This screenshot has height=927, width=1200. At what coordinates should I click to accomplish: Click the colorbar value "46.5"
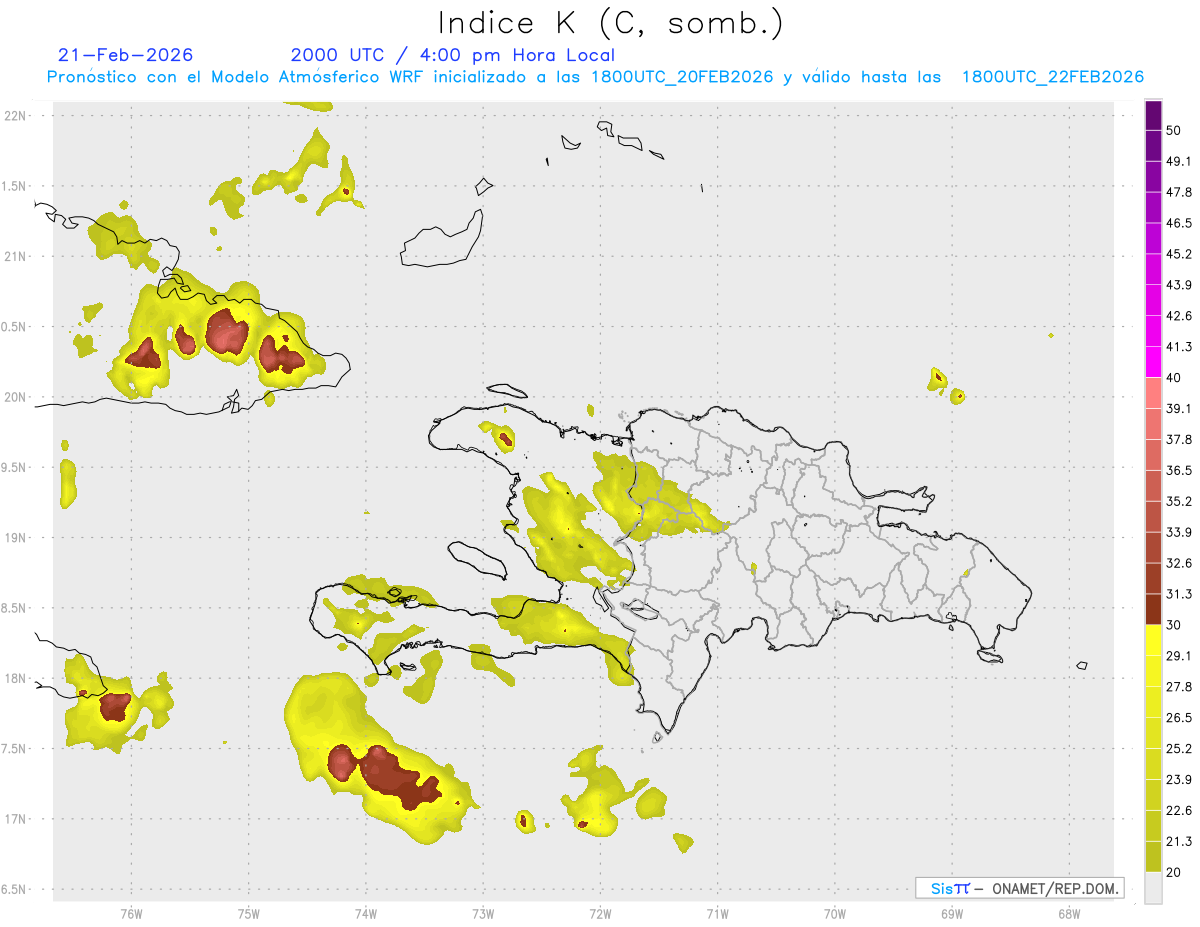(1179, 223)
